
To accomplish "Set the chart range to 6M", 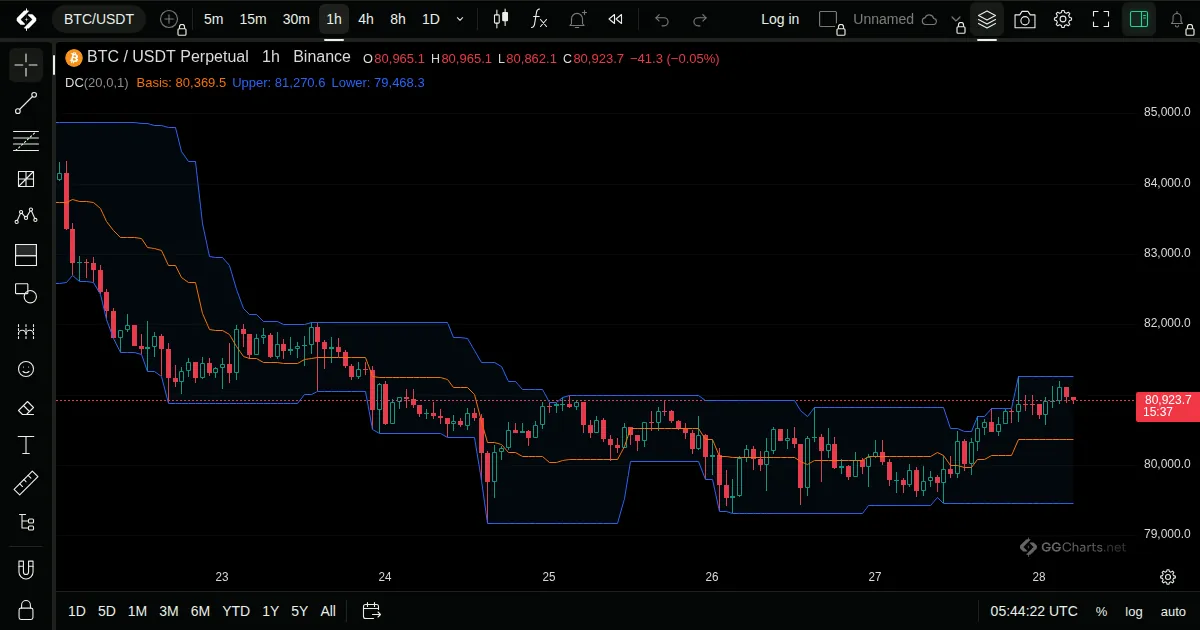I will coord(200,611).
